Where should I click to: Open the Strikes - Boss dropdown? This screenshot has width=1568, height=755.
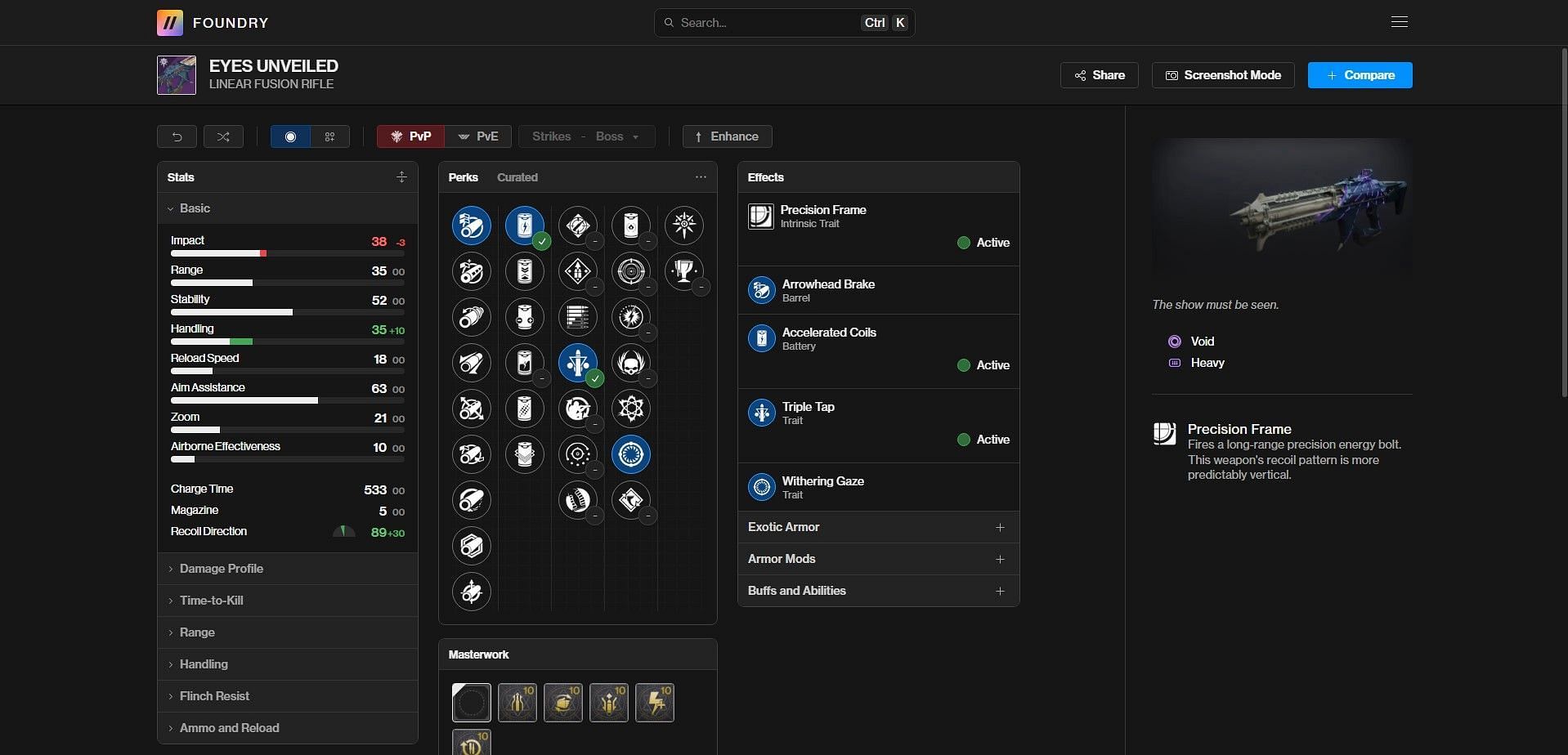pos(587,136)
